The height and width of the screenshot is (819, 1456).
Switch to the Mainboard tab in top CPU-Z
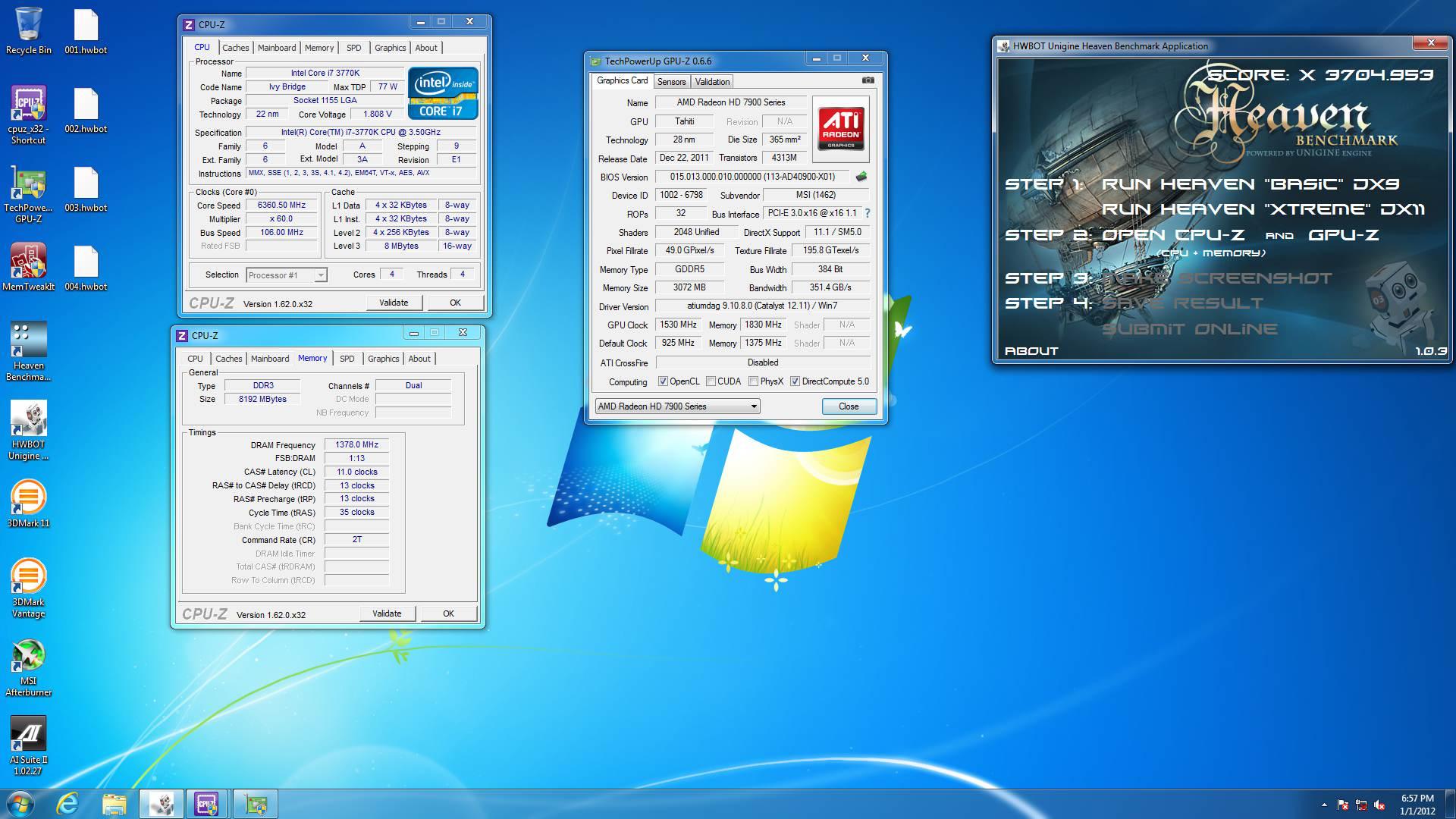point(277,48)
